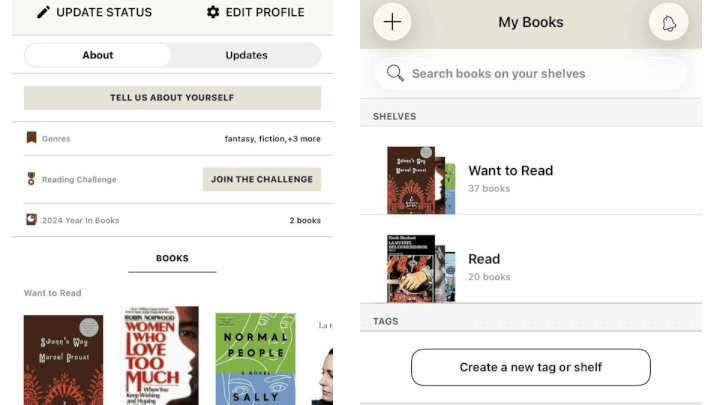Tap the Genres bookmark icon
The image size is (720, 405).
[x=31, y=138]
